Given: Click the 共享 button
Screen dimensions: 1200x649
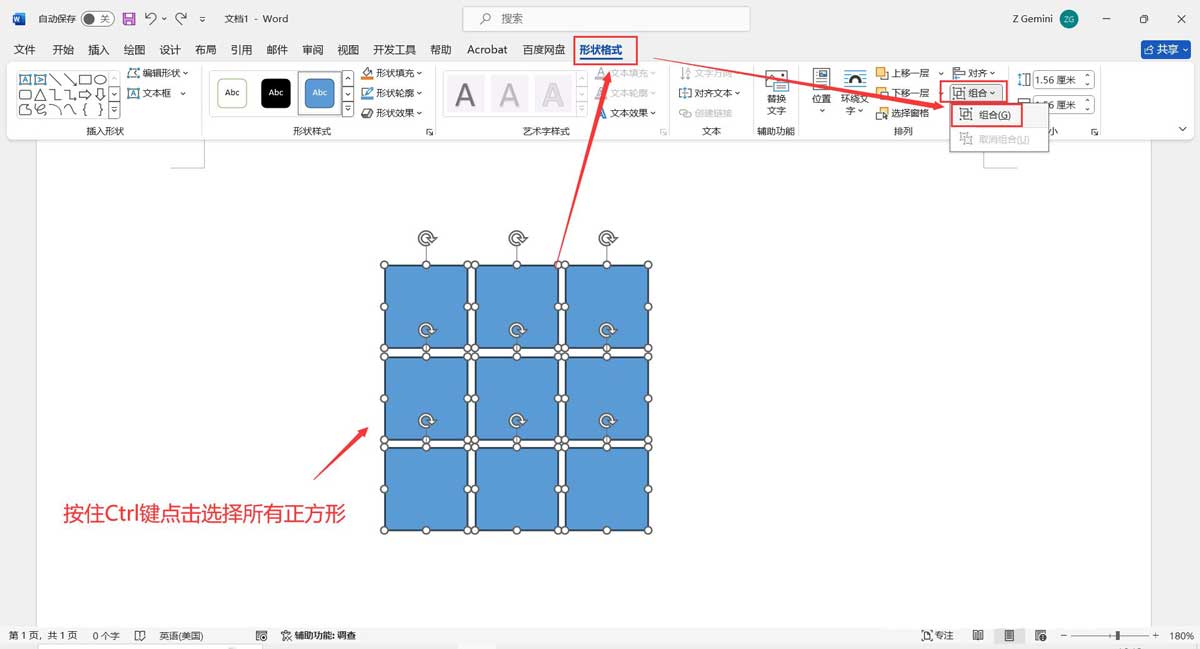Looking at the screenshot, I should click(1164, 49).
